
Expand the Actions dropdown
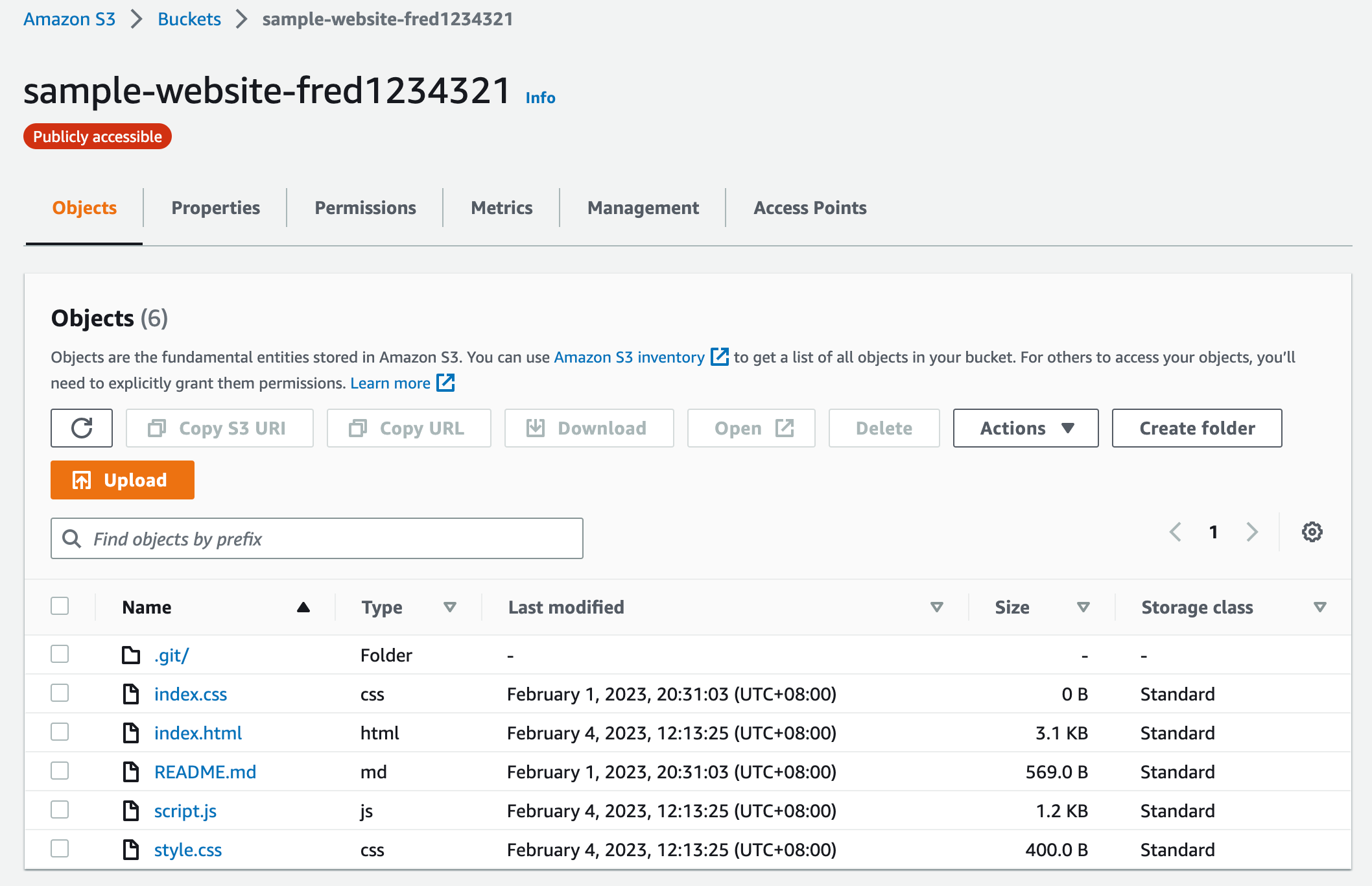pyautogui.click(x=1026, y=428)
